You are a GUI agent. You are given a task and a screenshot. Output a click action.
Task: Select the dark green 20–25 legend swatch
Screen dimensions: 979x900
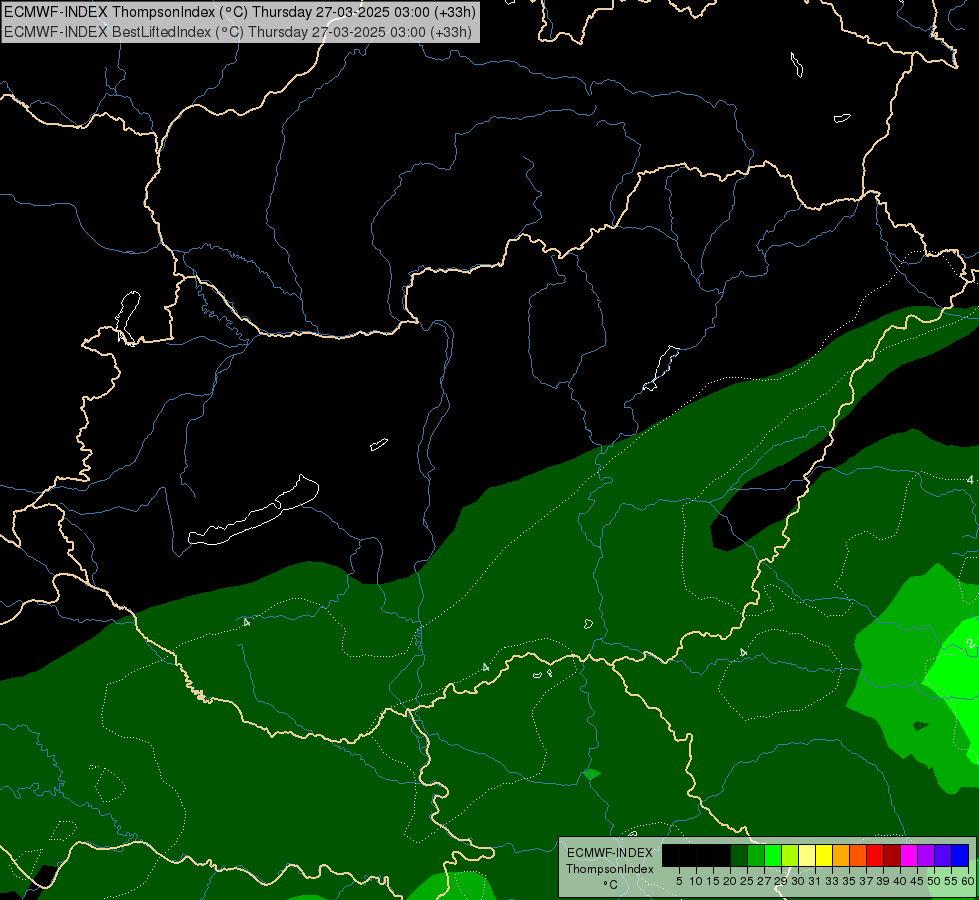739,855
